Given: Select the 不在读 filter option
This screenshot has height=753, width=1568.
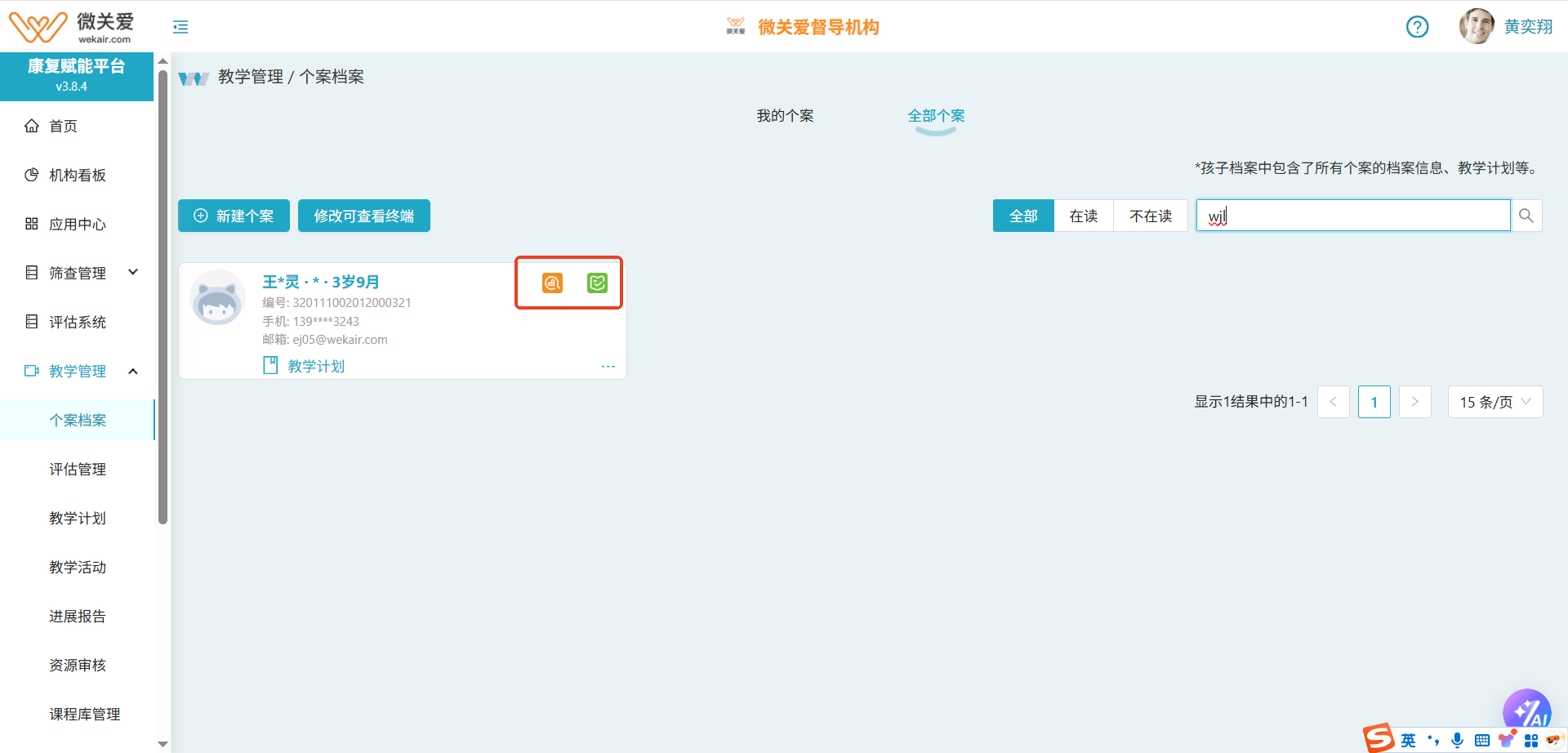Looking at the screenshot, I should (1150, 216).
